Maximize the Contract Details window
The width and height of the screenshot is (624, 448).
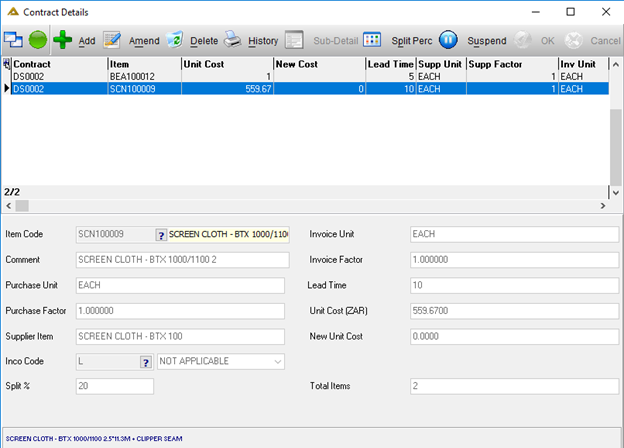571,12
